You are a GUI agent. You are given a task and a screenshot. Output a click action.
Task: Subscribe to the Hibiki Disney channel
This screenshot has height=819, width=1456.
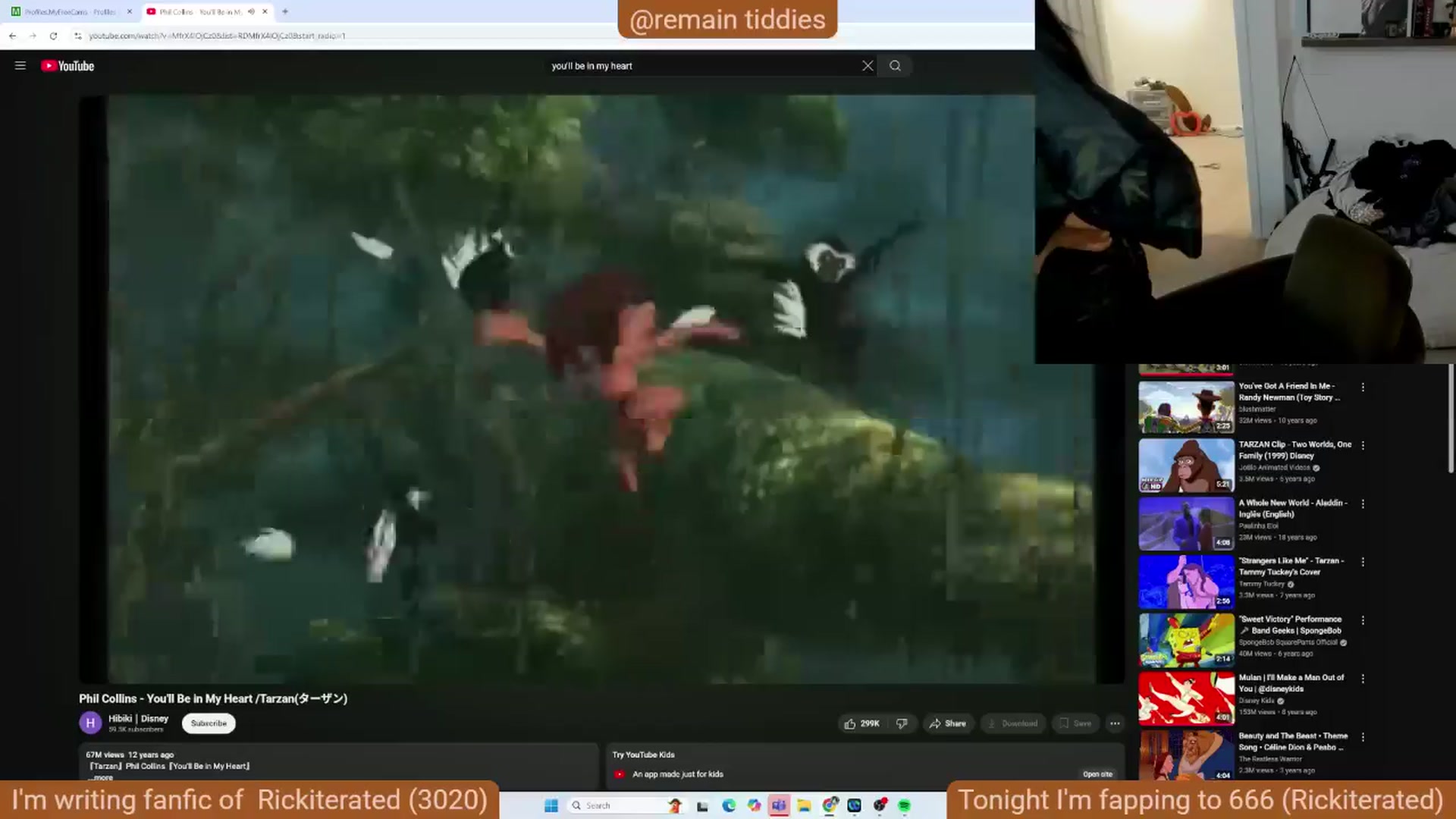pos(209,723)
